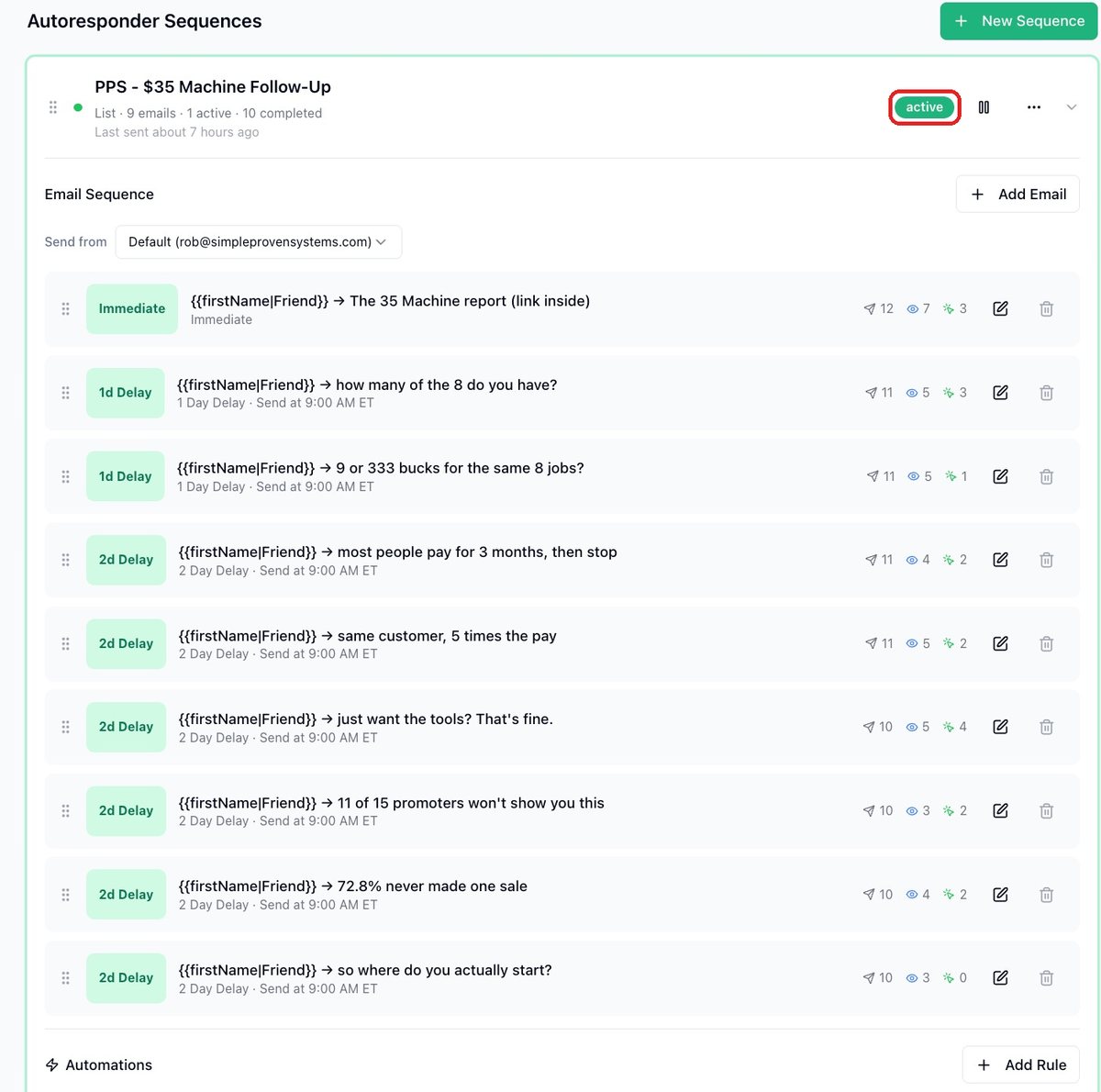The image size is (1101, 1092).
Task: Delete the 'how many of the 8' email
Action: pyautogui.click(x=1046, y=393)
